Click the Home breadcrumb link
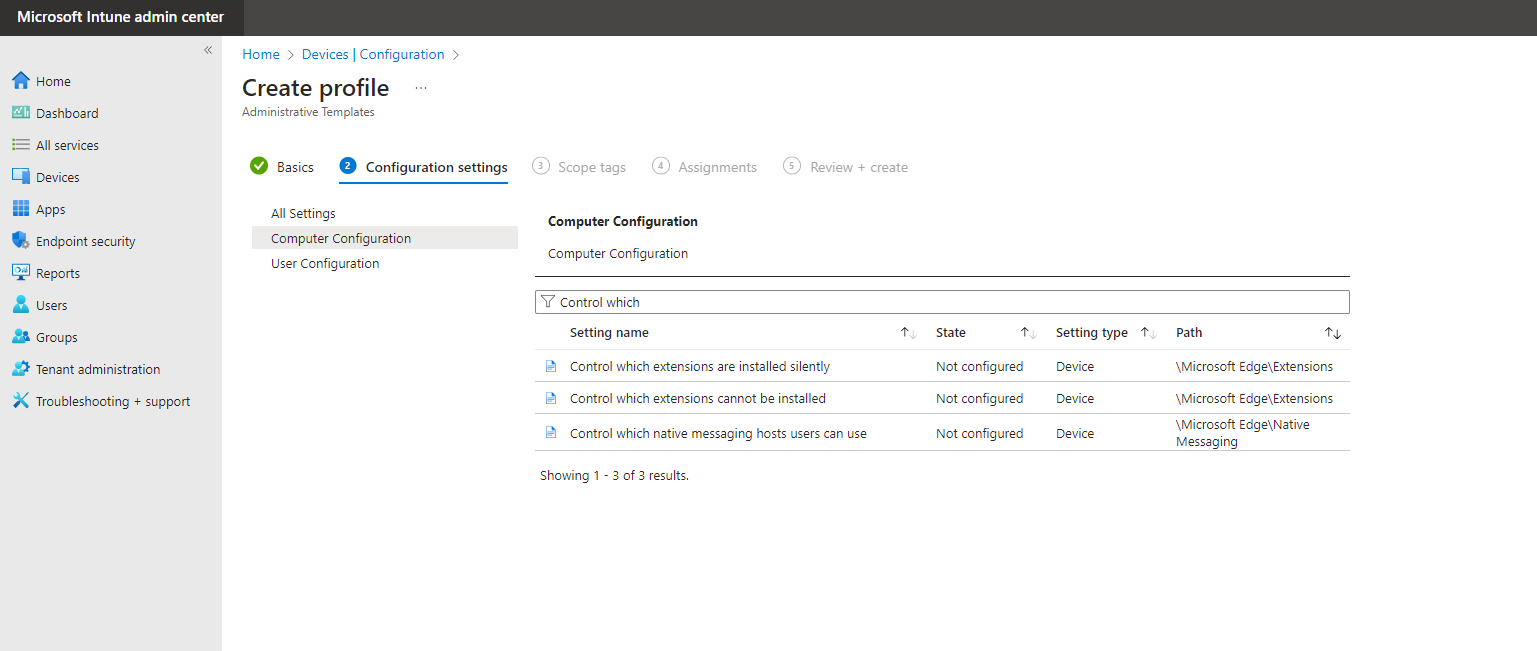 [x=261, y=54]
